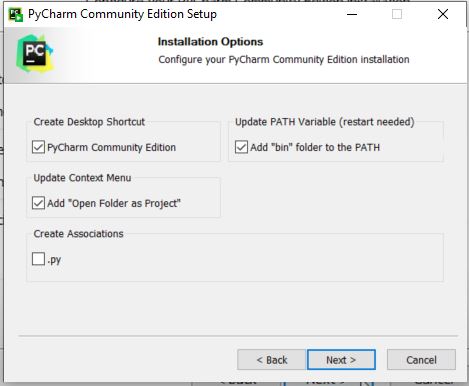Minimize the PyCharm setup window

coord(352,14)
